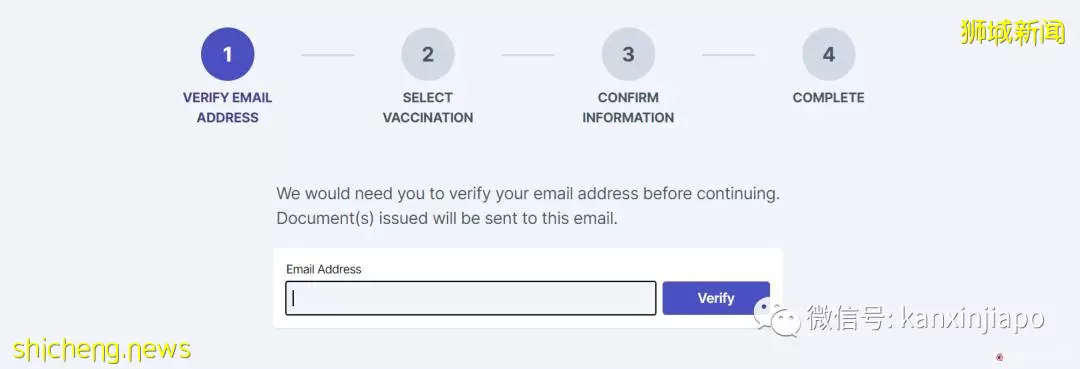Image resolution: width=1080 pixels, height=369 pixels.
Task: Click the connector line between steps 2 and 3
Action: coord(528,55)
